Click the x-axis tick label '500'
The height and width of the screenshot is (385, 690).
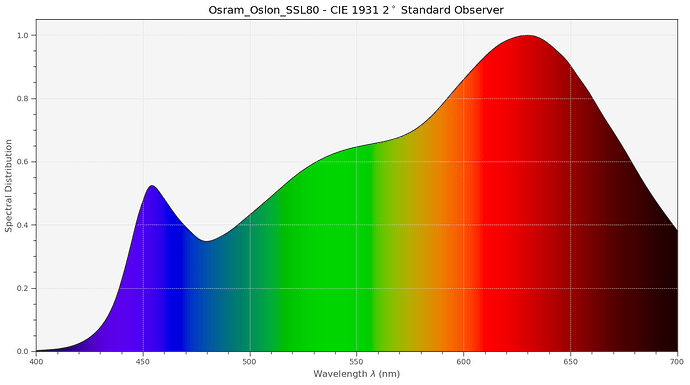click(250, 362)
